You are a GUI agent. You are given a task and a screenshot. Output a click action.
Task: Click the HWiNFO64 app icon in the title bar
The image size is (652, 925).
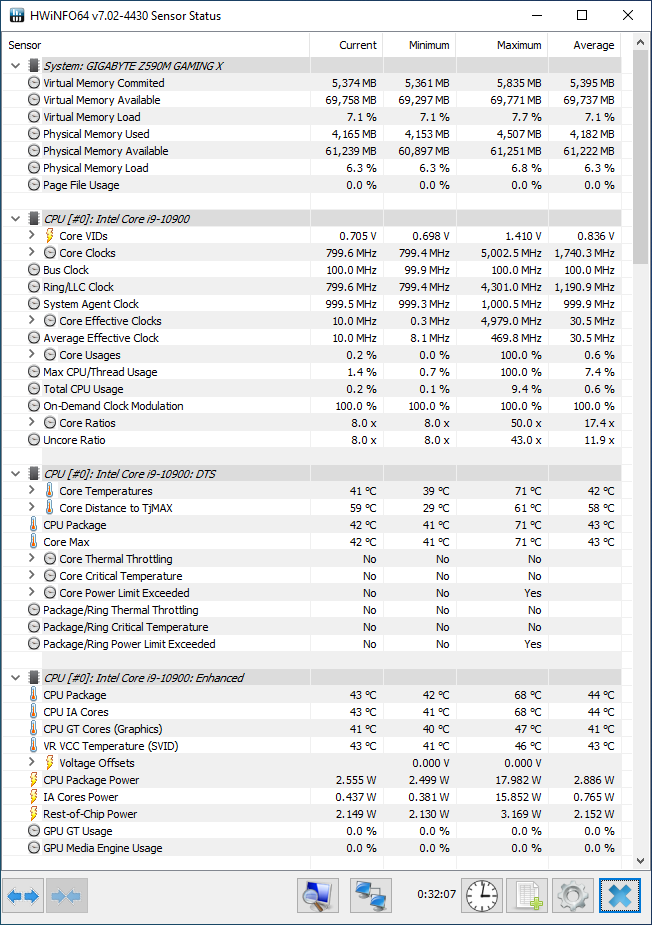click(x=17, y=15)
